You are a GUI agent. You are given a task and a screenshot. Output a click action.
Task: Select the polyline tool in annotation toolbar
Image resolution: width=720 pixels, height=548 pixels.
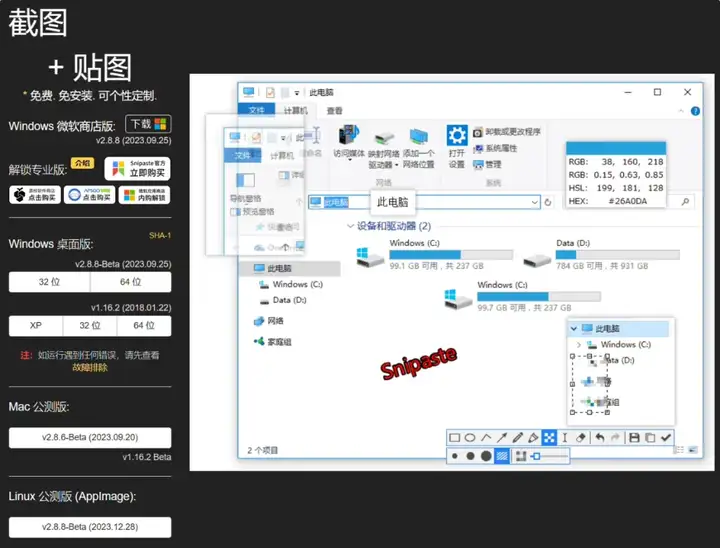pyautogui.click(x=486, y=438)
